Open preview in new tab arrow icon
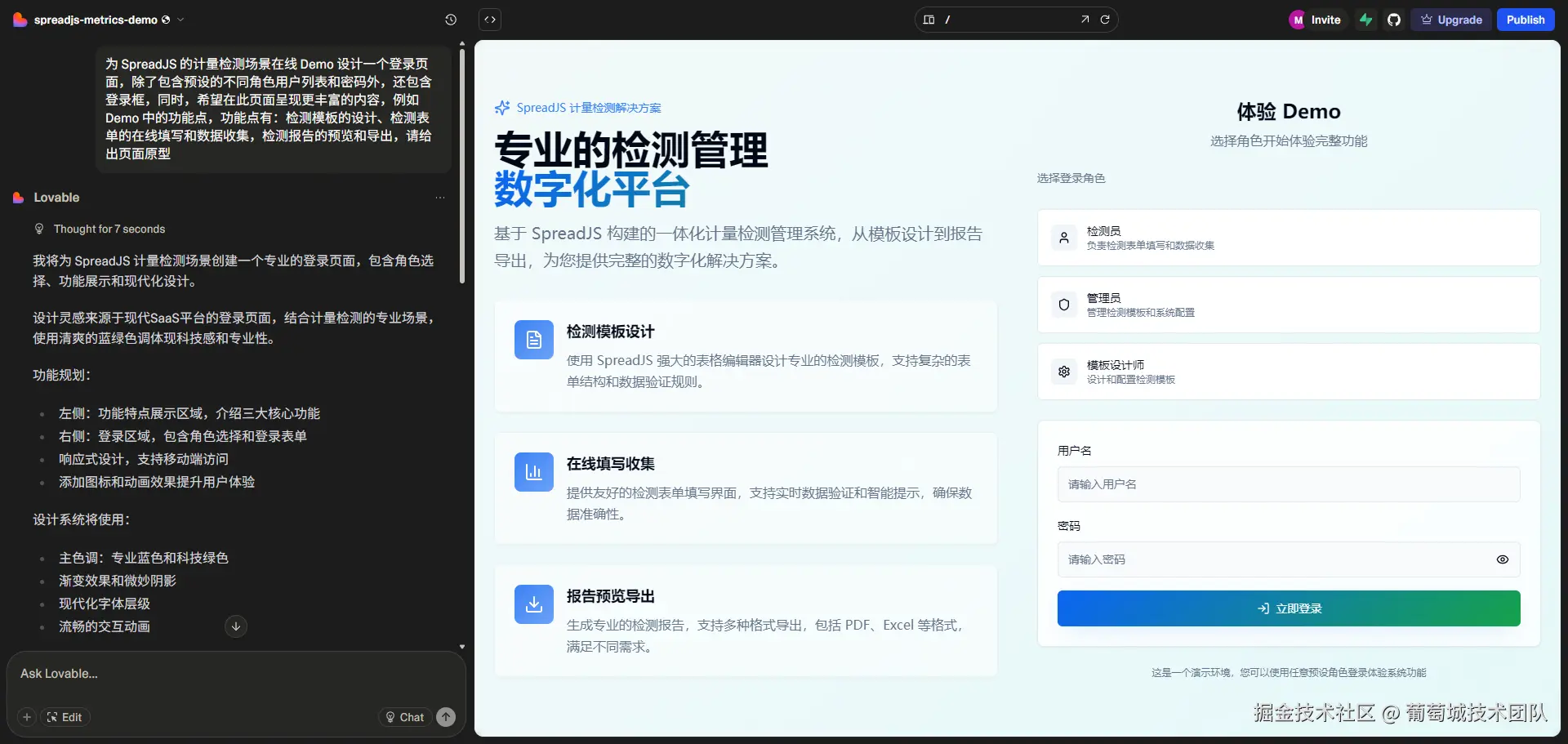This screenshot has width=1568, height=744. [x=1085, y=20]
